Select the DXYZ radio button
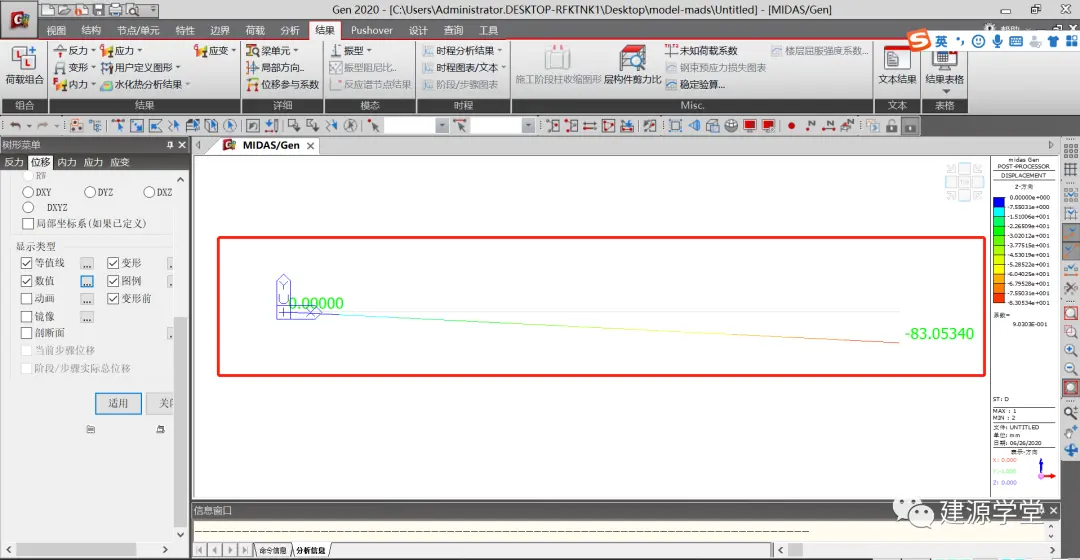 pos(28,207)
